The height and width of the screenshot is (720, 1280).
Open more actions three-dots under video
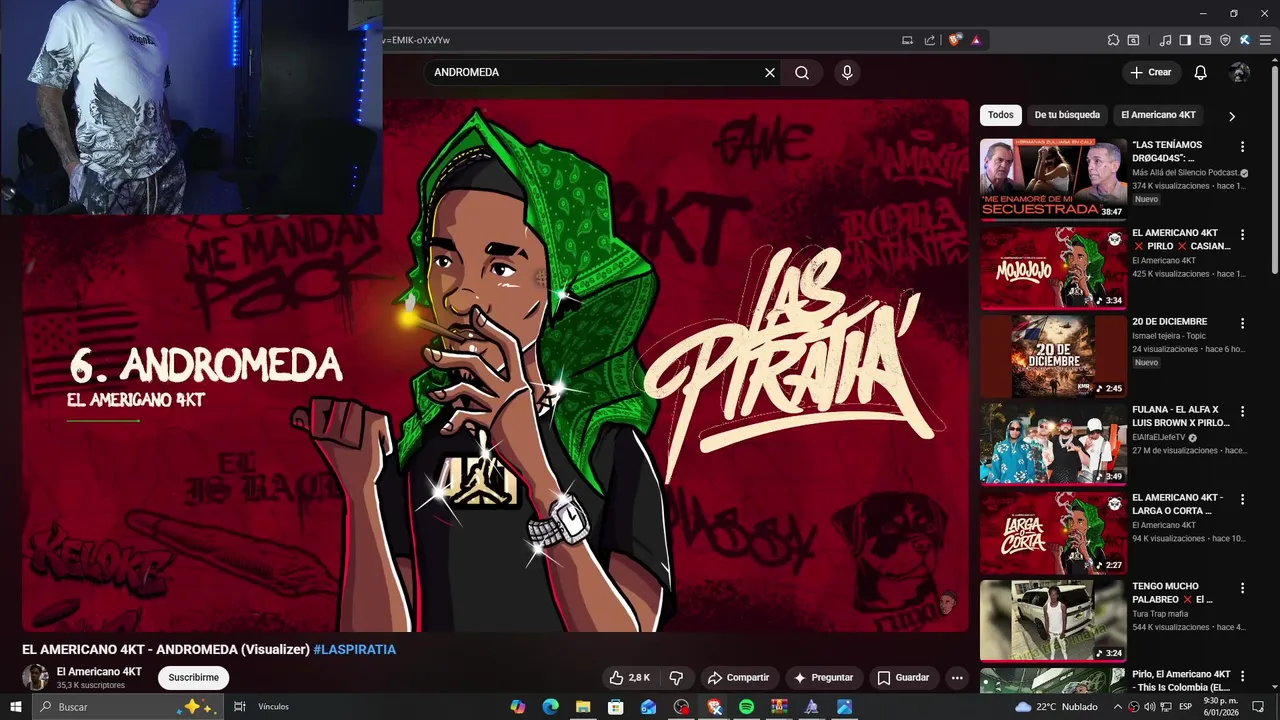click(x=957, y=678)
